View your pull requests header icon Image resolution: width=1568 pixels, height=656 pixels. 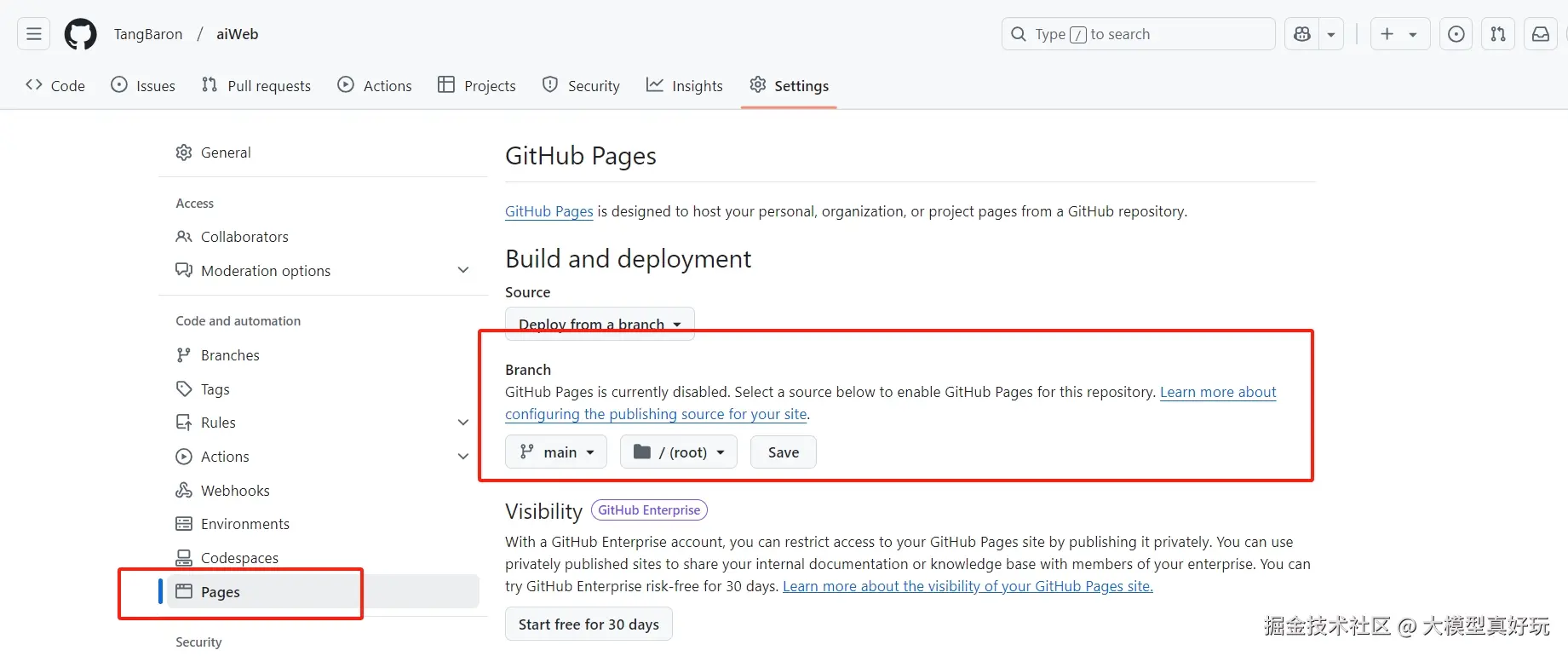(x=1498, y=34)
